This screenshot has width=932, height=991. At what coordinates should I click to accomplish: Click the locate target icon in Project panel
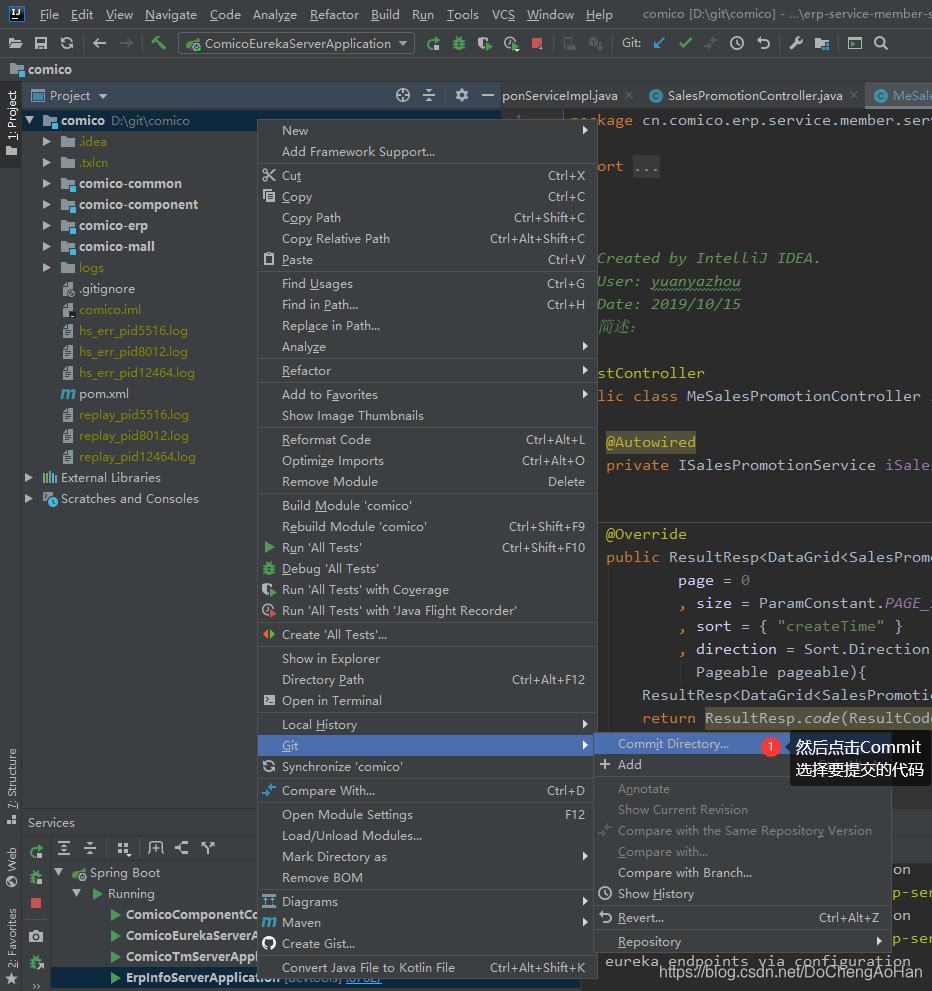coord(402,95)
